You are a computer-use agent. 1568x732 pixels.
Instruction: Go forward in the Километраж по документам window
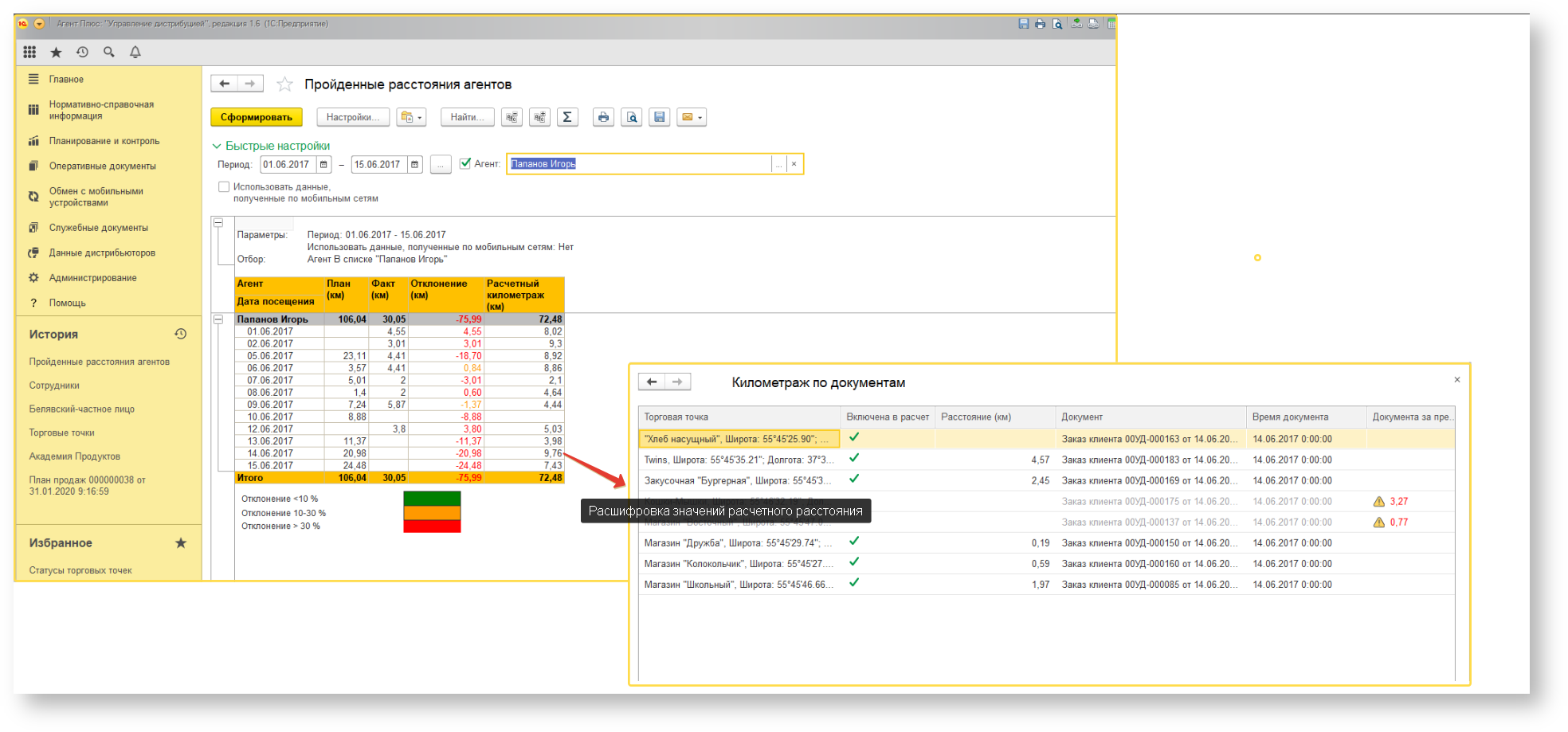pyautogui.click(x=677, y=382)
